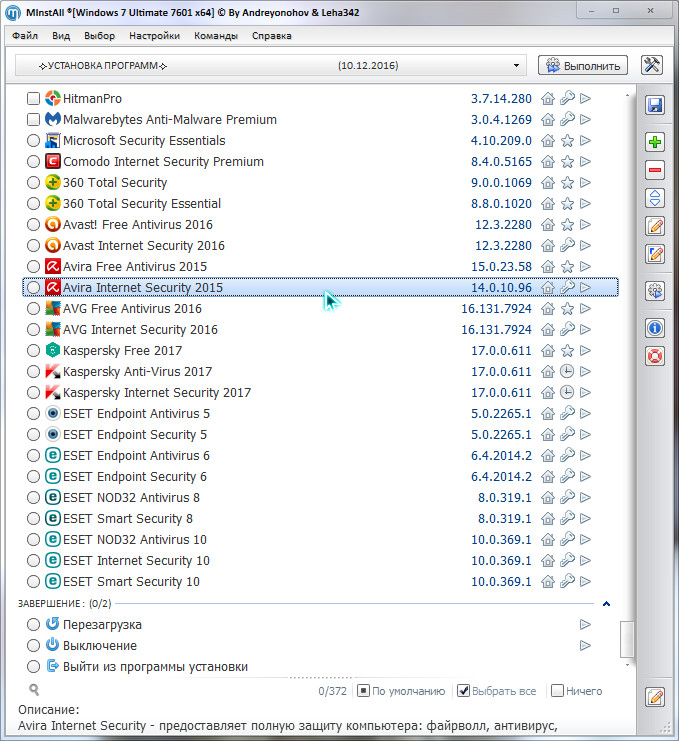The height and width of the screenshot is (741, 679).
Task: Open the Справка menu
Action: (x=272, y=35)
